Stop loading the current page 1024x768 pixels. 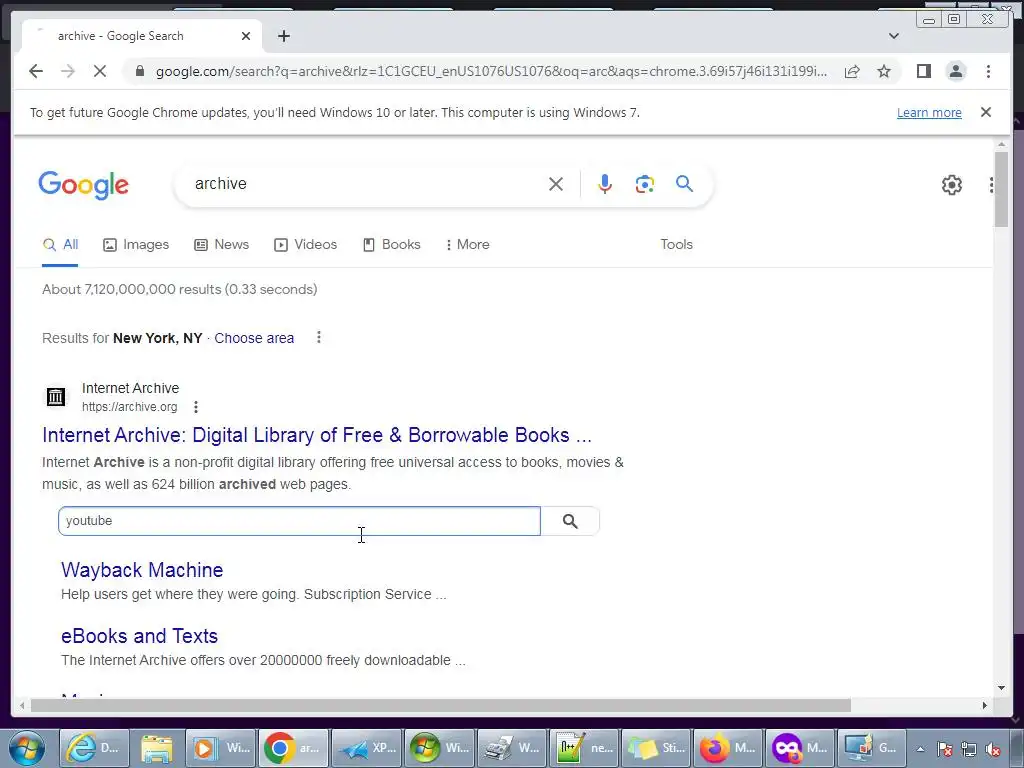[100, 71]
